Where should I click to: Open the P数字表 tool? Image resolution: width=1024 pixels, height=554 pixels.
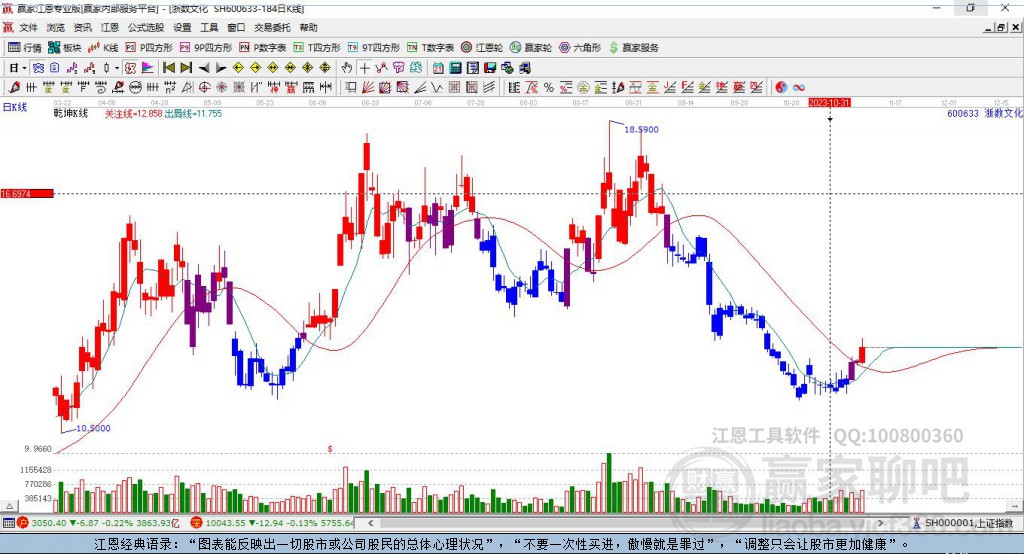[x=263, y=48]
